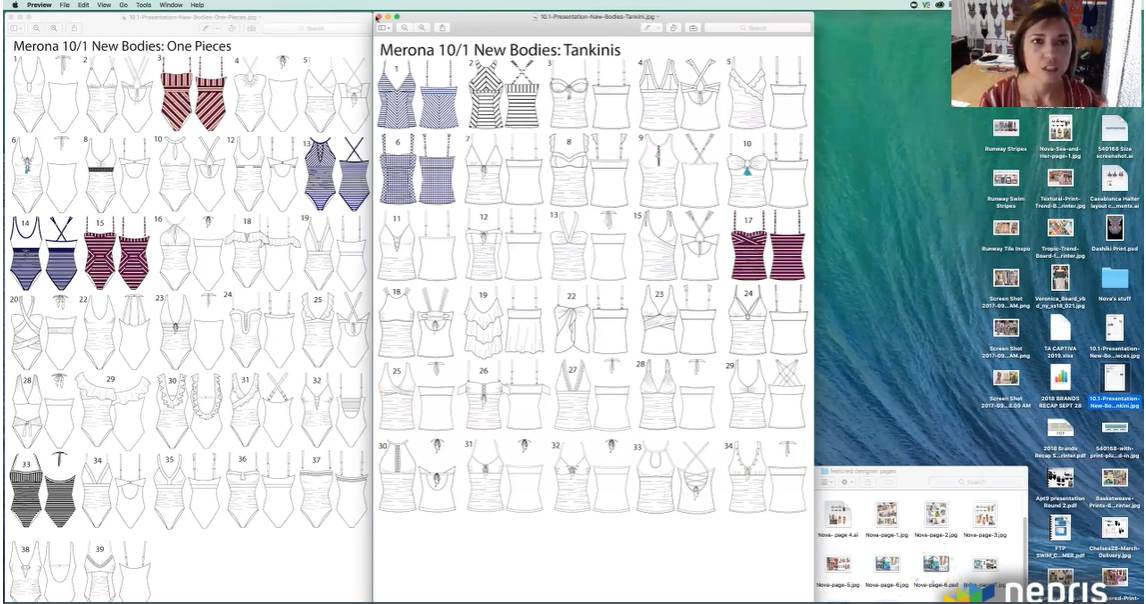Screen dimensions: 1146x604
Task: Open the Edit menu
Action: coord(83,5)
